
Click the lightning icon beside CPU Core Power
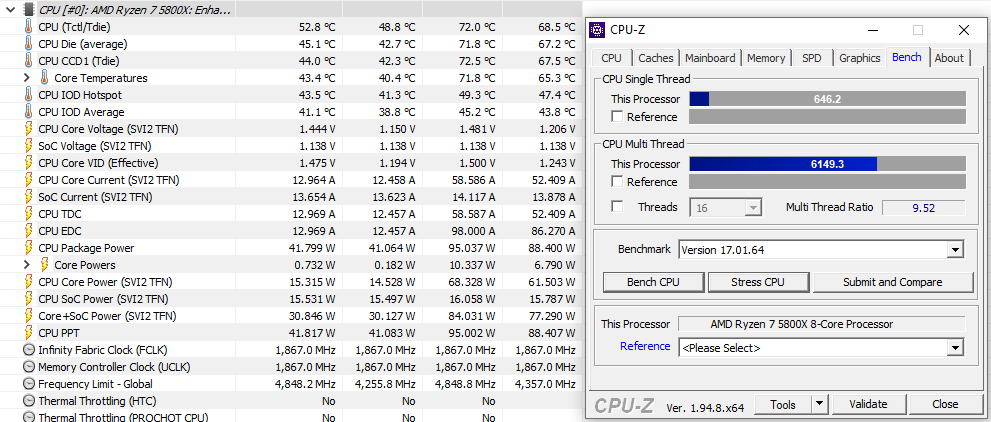point(28,282)
